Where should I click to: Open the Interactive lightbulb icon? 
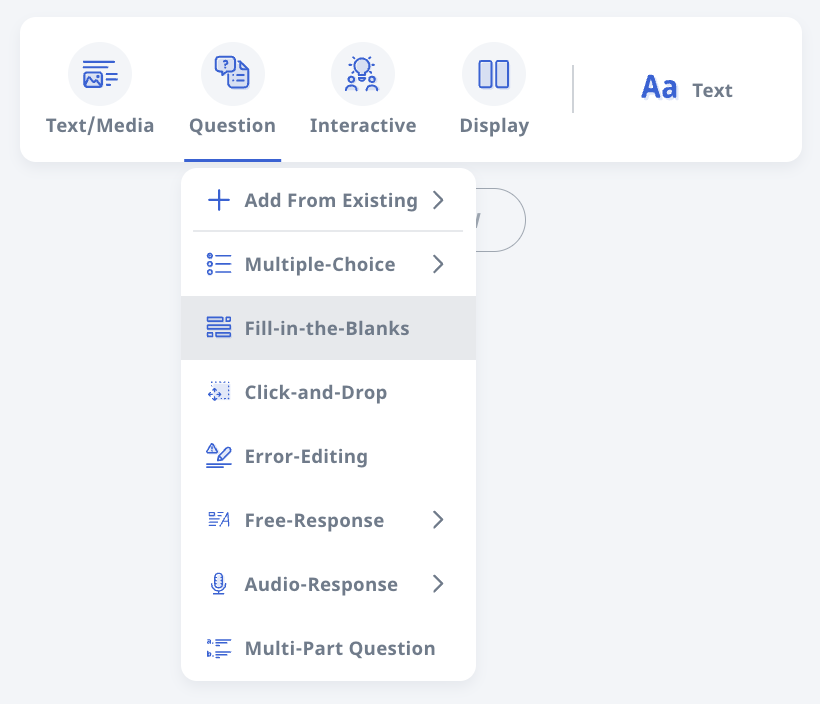pyautogui.click(x=363, y=74)
